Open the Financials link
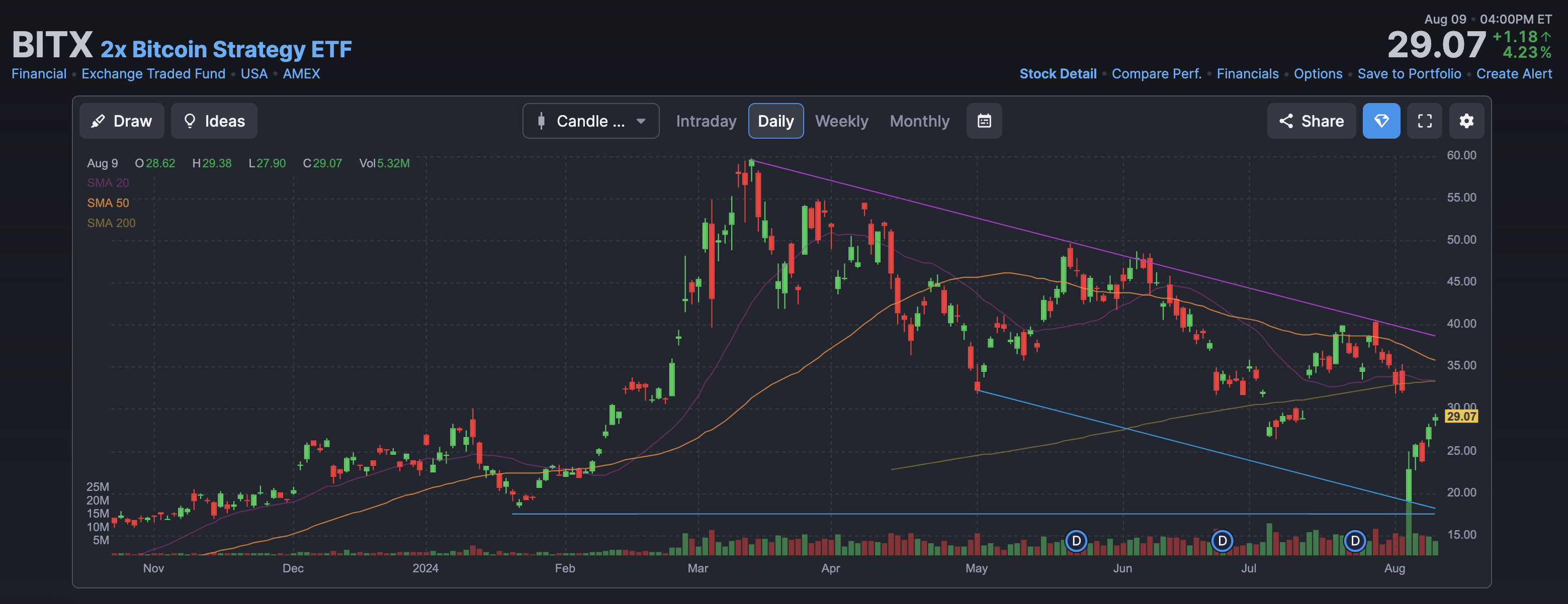Image resolution: width=1568 pixels, height=604 pixels. point(1247,73)
